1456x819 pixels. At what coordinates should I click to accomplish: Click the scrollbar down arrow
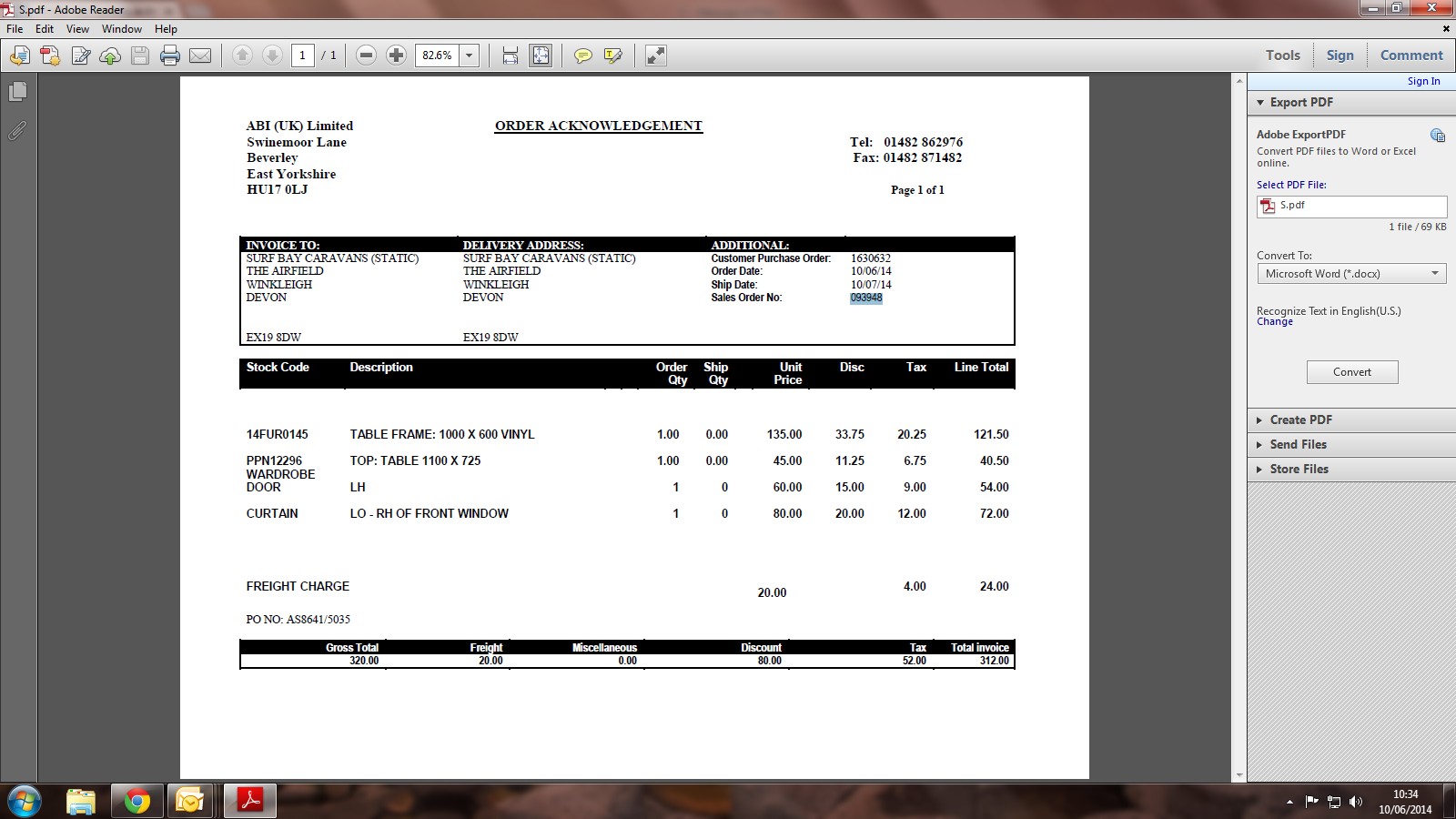point(1239,775)
